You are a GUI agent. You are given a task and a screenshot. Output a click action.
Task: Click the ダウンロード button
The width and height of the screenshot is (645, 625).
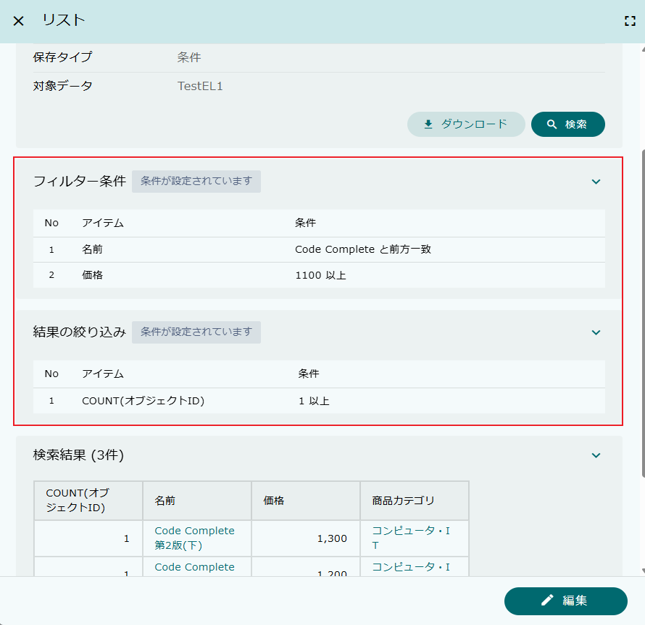click(x=466, y=124)
